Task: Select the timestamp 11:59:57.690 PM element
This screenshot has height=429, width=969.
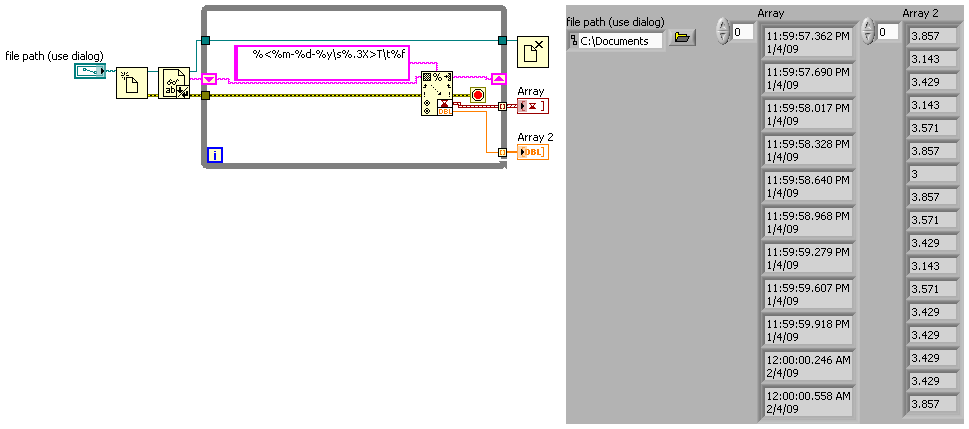Action: pyautogui.click(x=808, y=79)
